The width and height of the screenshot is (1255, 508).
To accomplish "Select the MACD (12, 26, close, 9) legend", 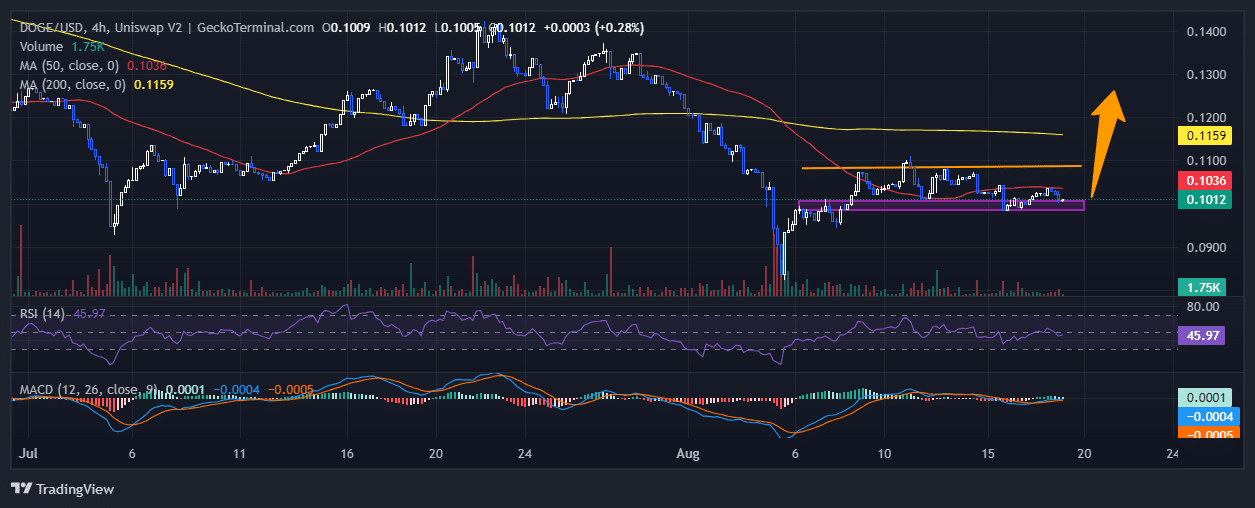I will [x=88, y=388].
